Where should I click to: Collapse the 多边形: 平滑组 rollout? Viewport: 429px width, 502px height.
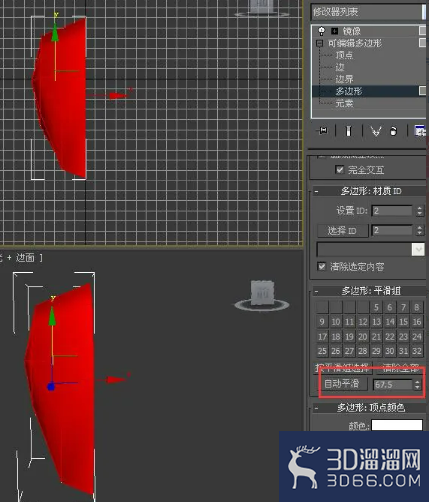pos(316,291)
